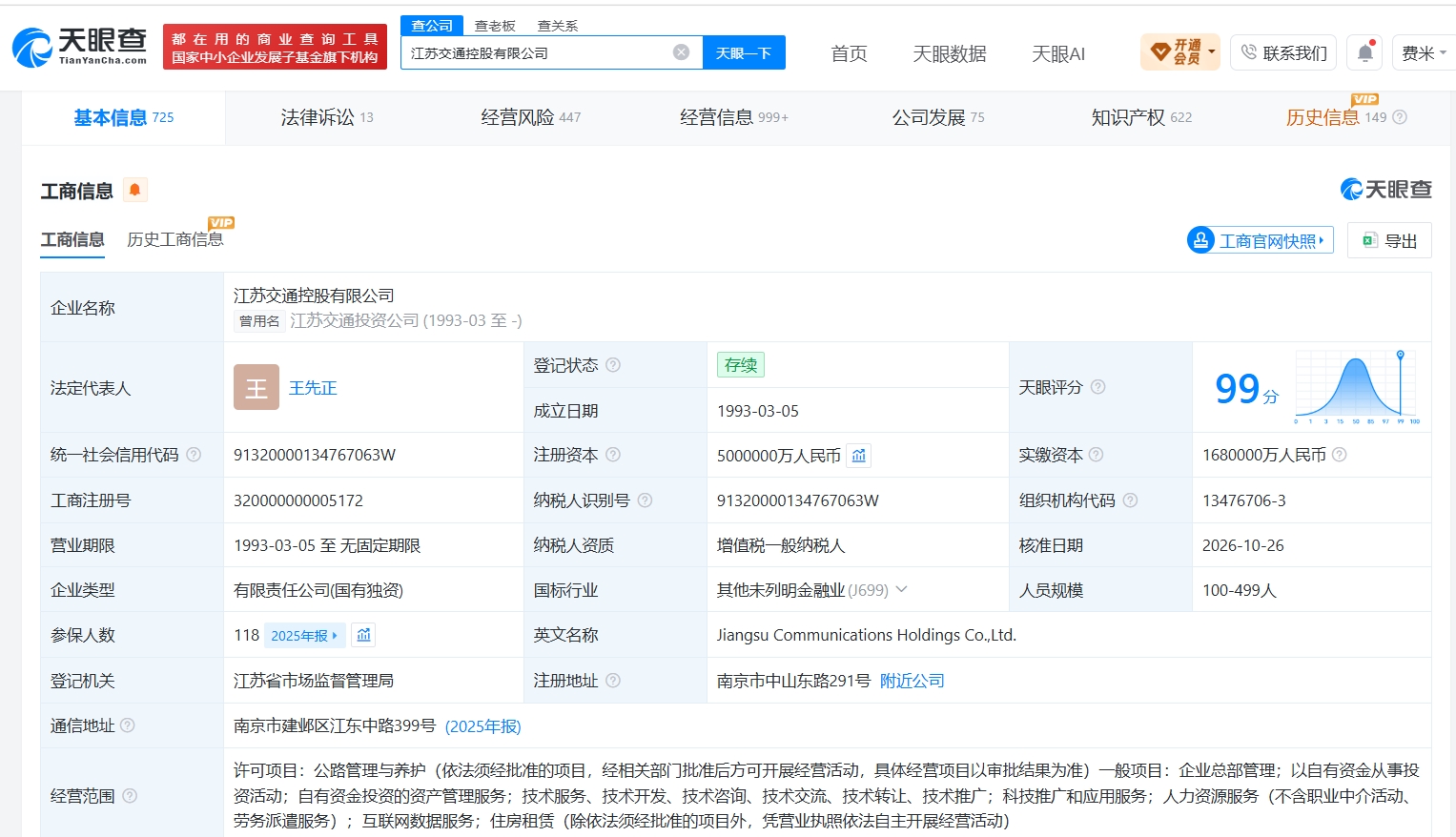This screenshot has width=1456, height=837.
Task: Open help for 纳税人识别号
Action: (x=645, y=500)
